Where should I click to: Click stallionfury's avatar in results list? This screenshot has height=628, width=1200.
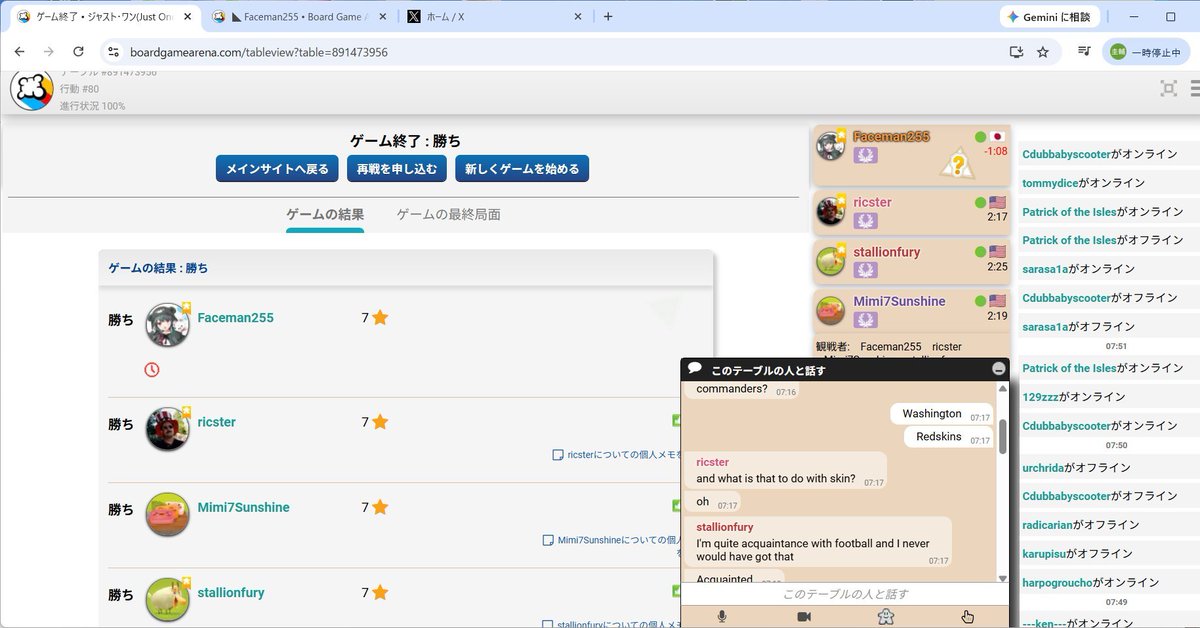pos(167,599)
